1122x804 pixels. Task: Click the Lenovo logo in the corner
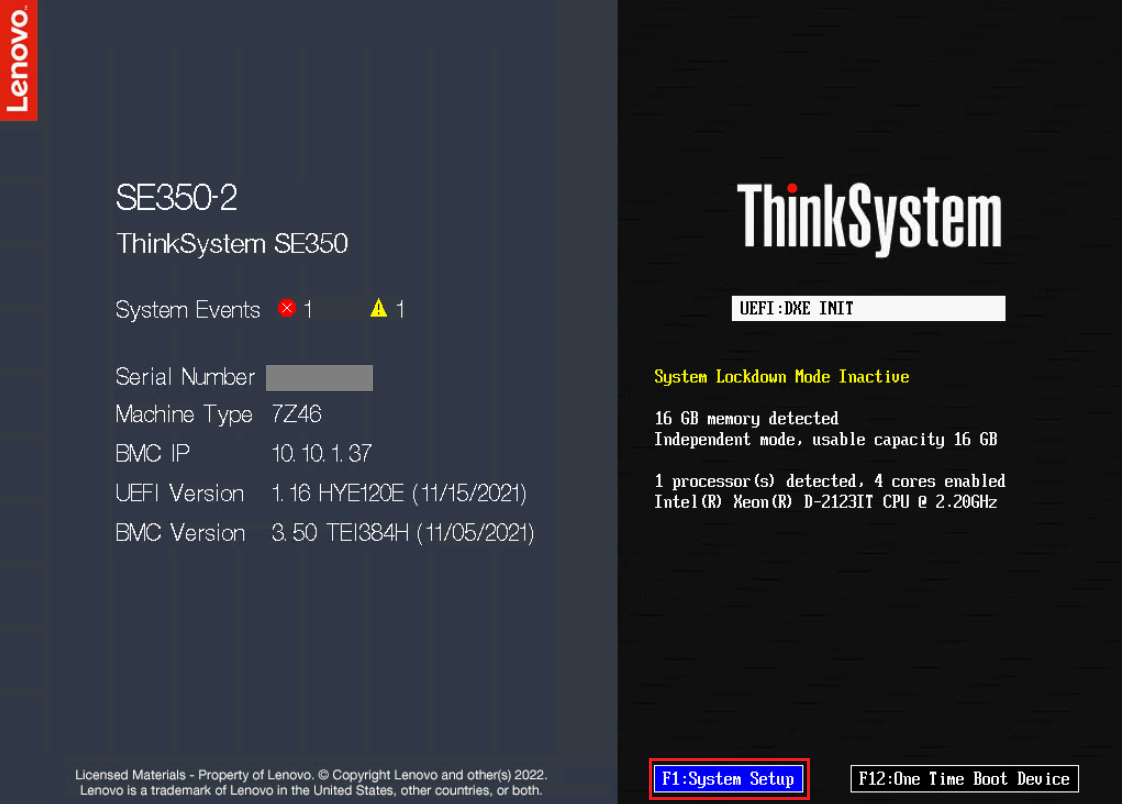click(18, 60)
